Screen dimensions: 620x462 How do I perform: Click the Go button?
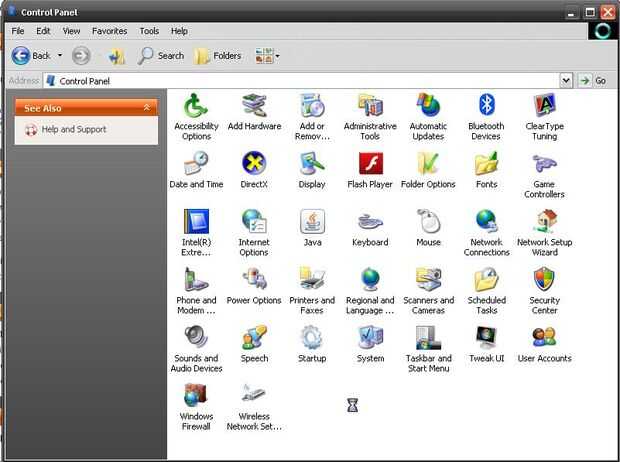click(x=592, y=81)
